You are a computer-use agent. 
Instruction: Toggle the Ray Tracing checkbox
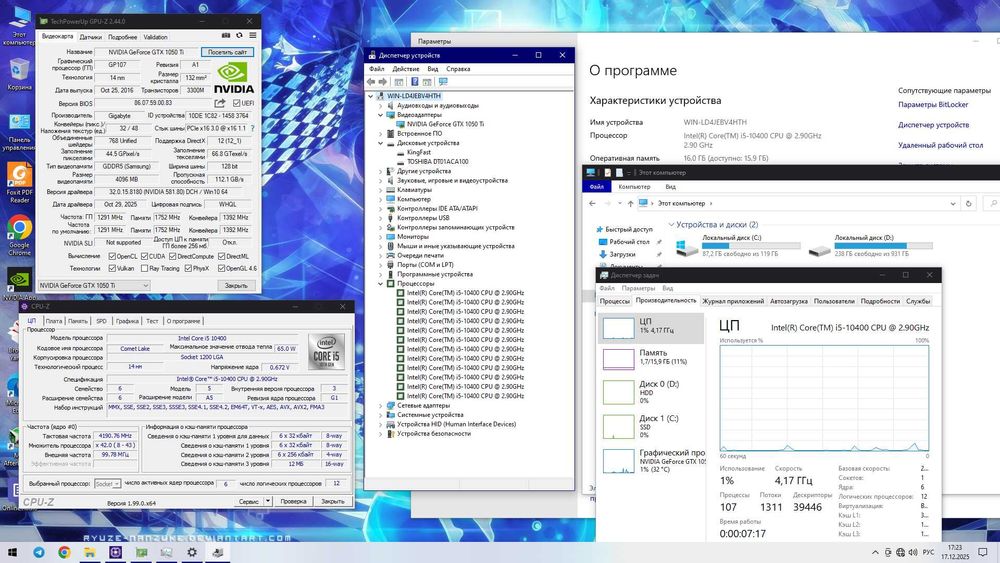[145, 268]
